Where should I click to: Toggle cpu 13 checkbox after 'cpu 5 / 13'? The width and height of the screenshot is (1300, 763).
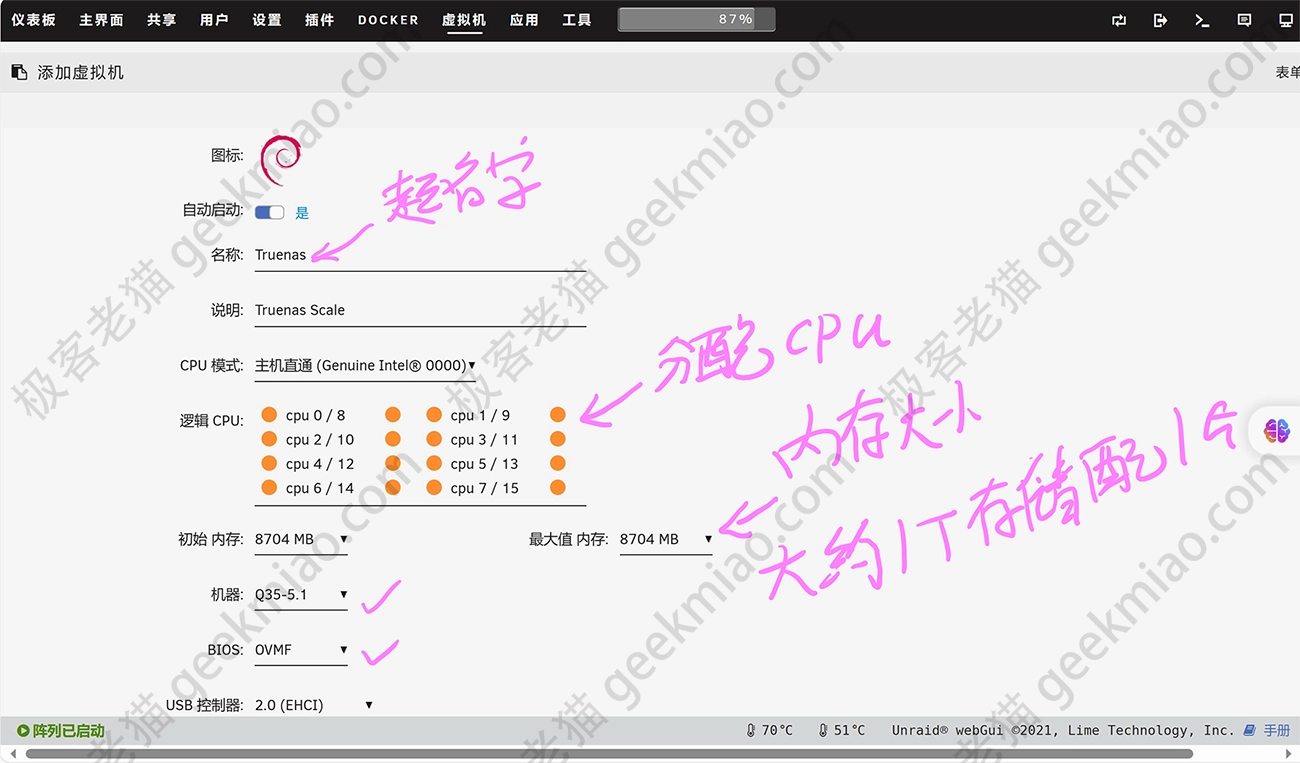click(558, 463)
